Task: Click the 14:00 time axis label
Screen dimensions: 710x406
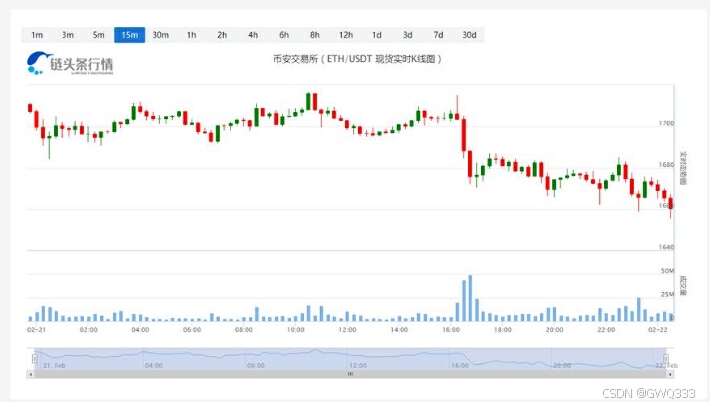Action: pos(399,330)
